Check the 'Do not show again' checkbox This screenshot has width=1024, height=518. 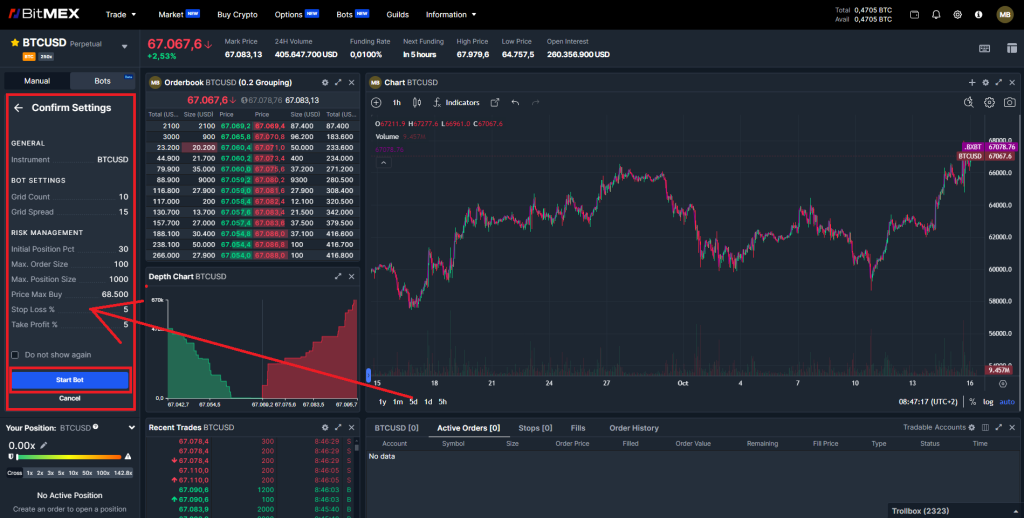point(15,355)
